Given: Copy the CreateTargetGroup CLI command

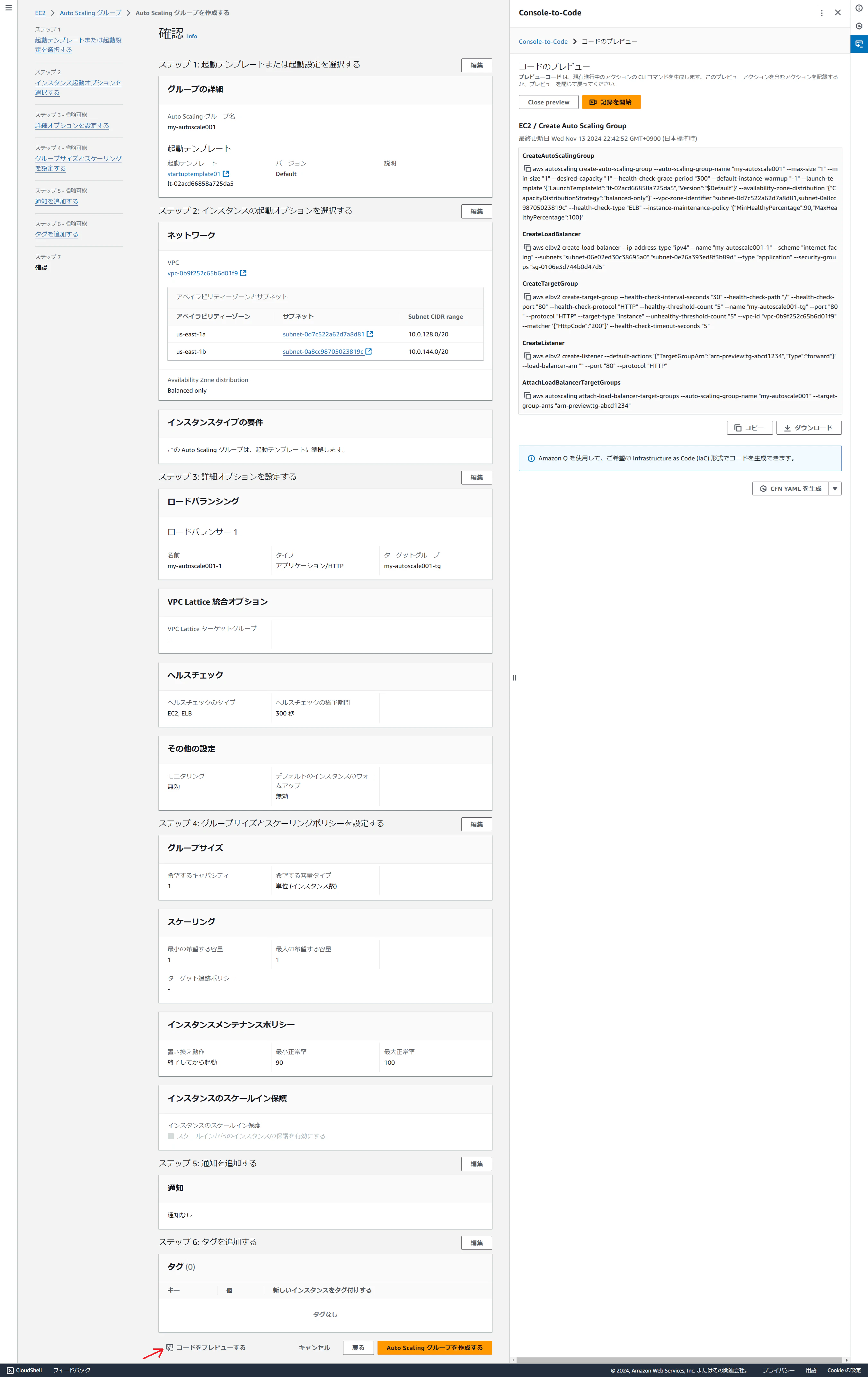Looking at the screenshot, I should point(527,297).
